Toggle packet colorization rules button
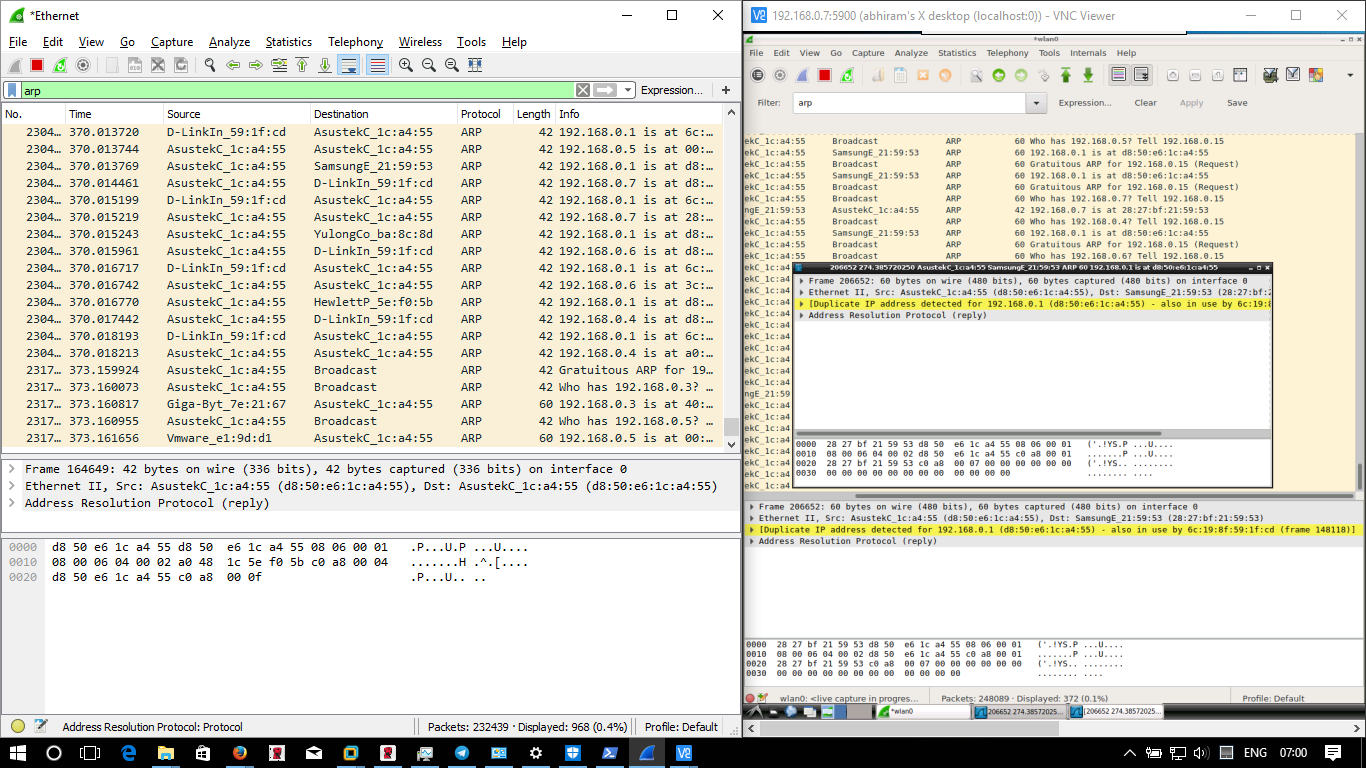 click(x=377, y=65)
